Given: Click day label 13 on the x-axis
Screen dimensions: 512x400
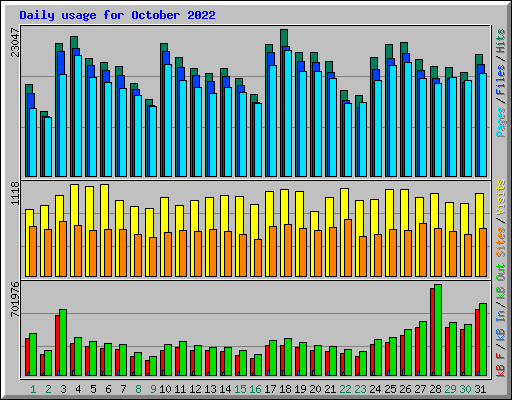Looking at the screenshot, I should pos(210,389).
